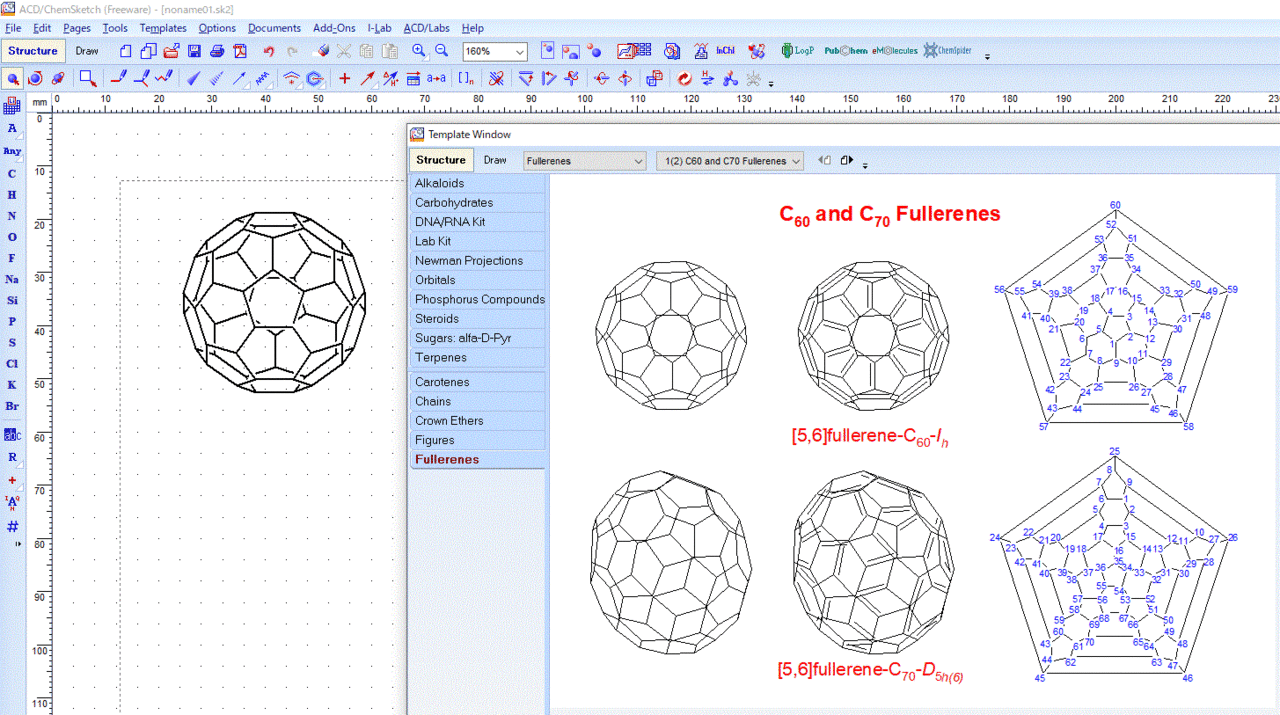Select Silicon Si atom button
1280x715 pixels.
coord(12,300)
